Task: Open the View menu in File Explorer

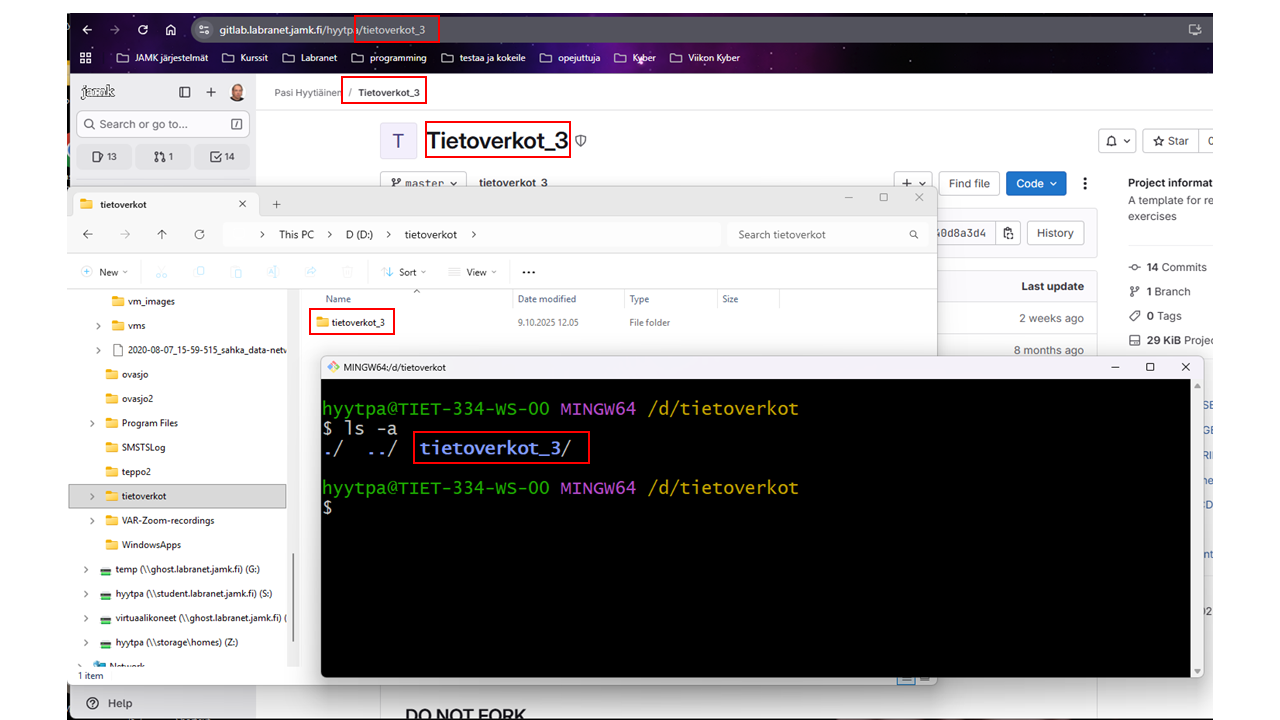Action: 474,272
